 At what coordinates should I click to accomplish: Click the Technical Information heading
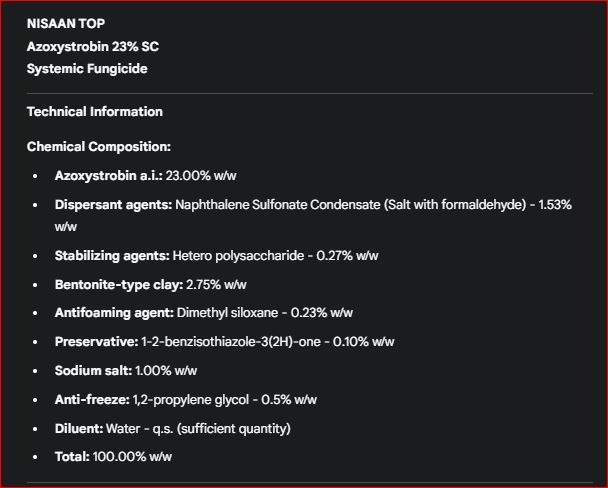point(94,111)
